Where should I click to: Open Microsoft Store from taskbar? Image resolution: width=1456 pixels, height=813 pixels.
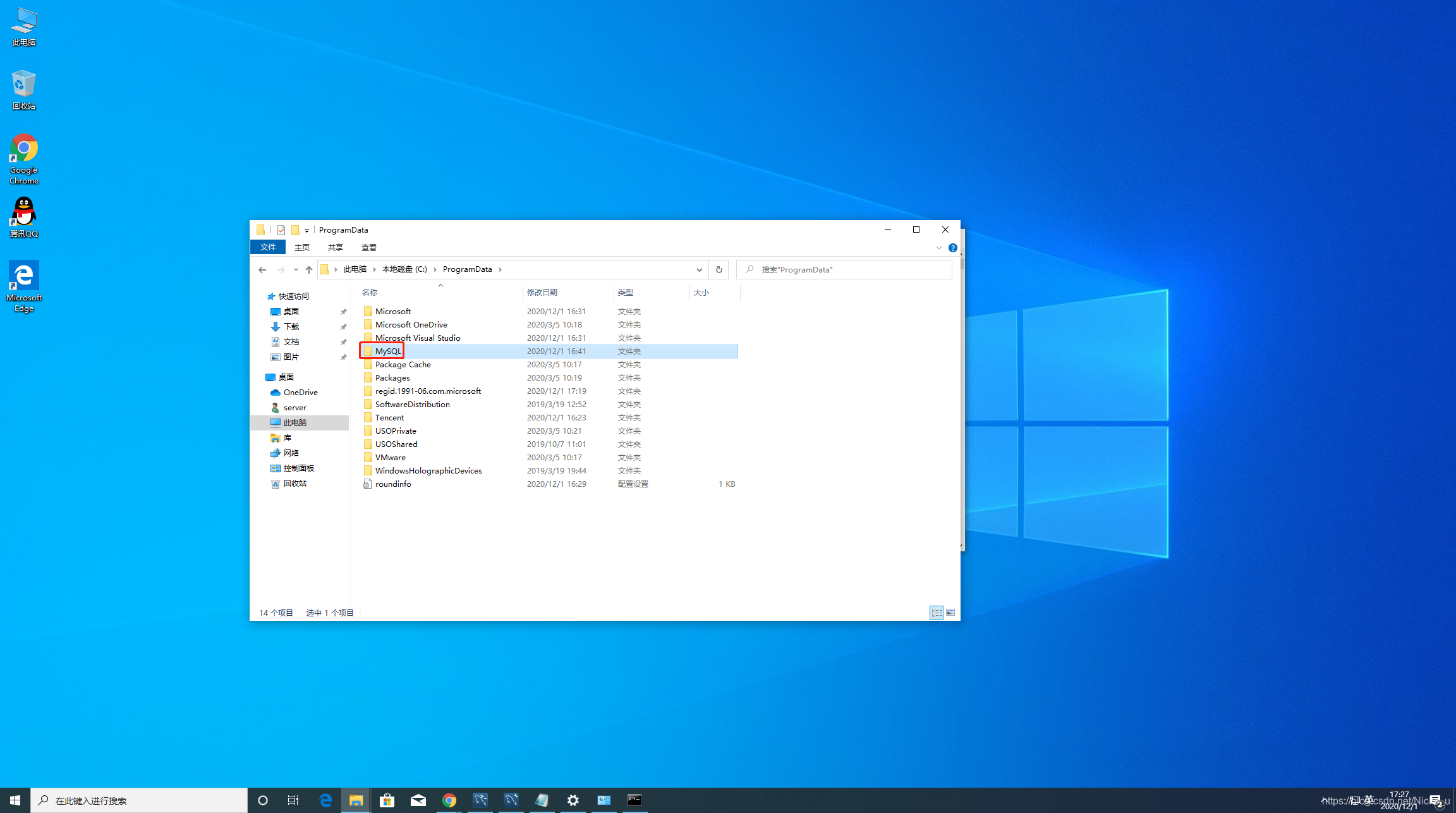coord(387,800)
